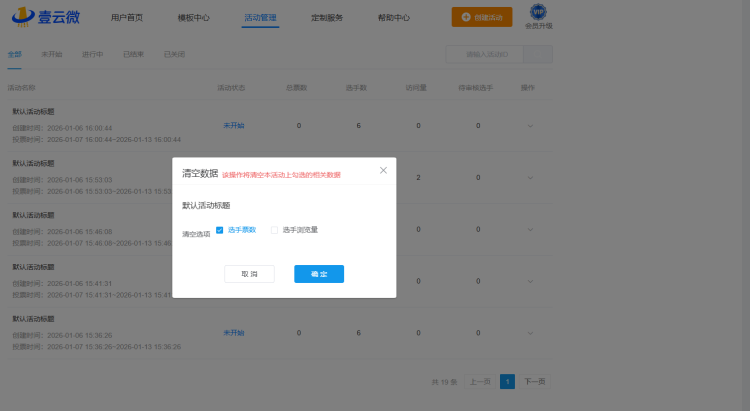The height and width of the screenshot is (411, 750).
Task: Switch to the 已结束 tab
Action: click(133, 54)
